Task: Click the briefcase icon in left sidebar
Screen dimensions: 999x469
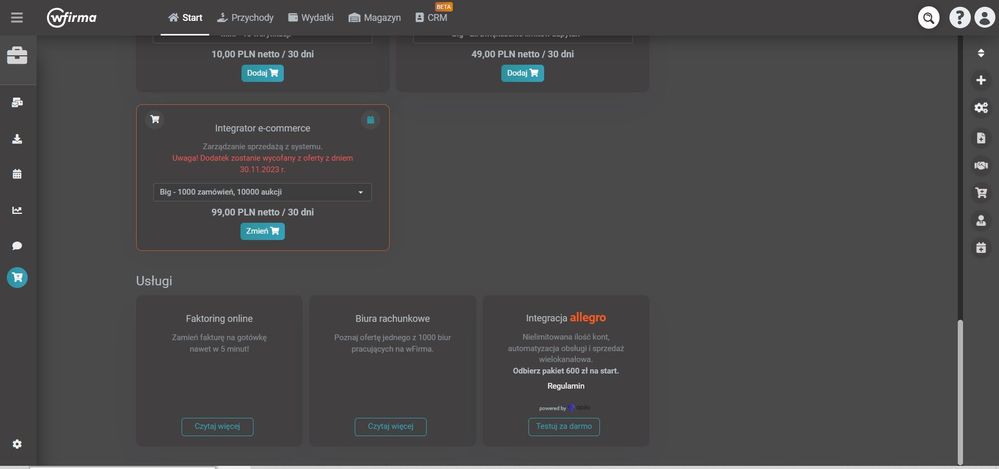Action: [x=17, y=56]
